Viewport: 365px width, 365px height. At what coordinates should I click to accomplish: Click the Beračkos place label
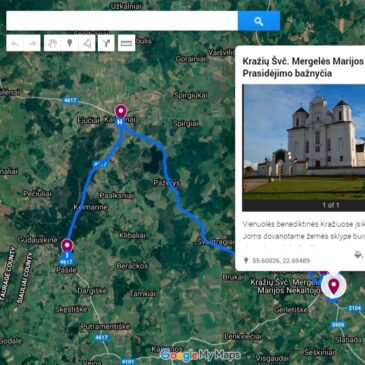pyautogui.click(x=132, y=266)
